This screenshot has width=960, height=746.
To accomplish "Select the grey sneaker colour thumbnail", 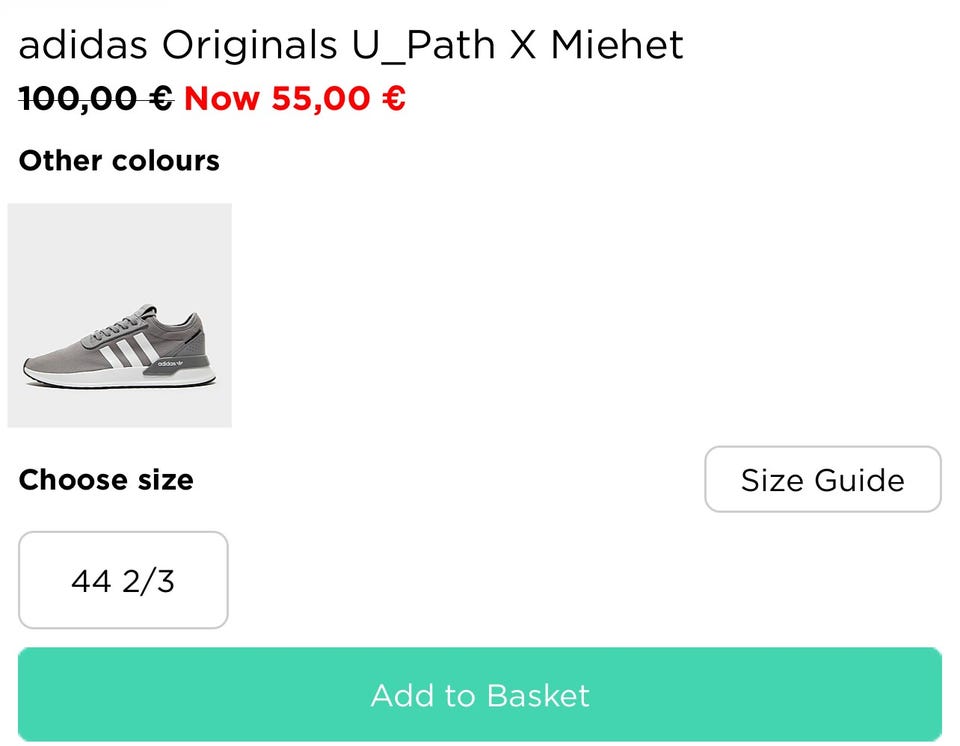I will [x=120, y=316].
